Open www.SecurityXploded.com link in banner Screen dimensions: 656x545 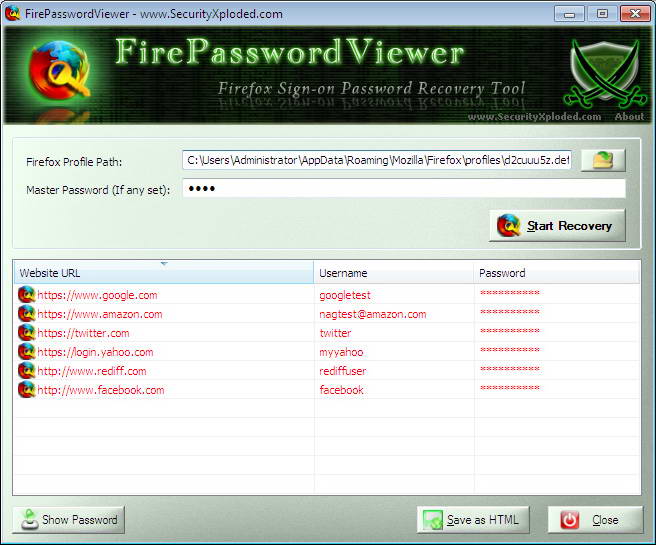534,117
